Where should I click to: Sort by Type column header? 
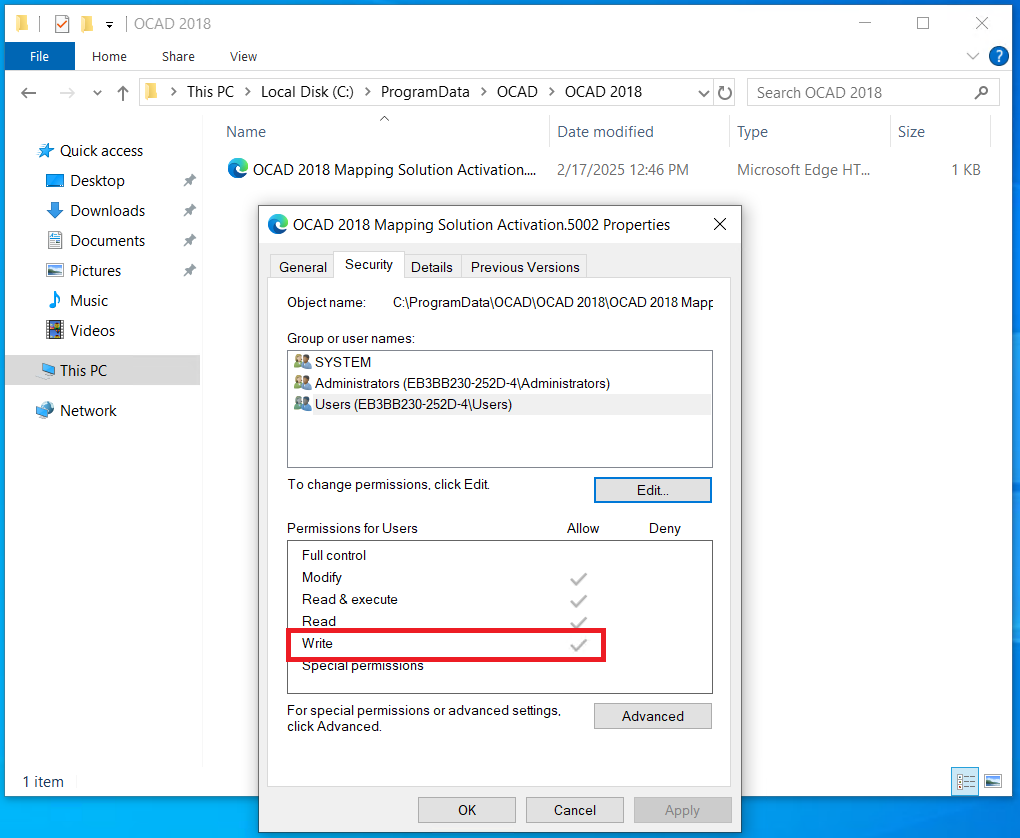click(x=752, y=132)
